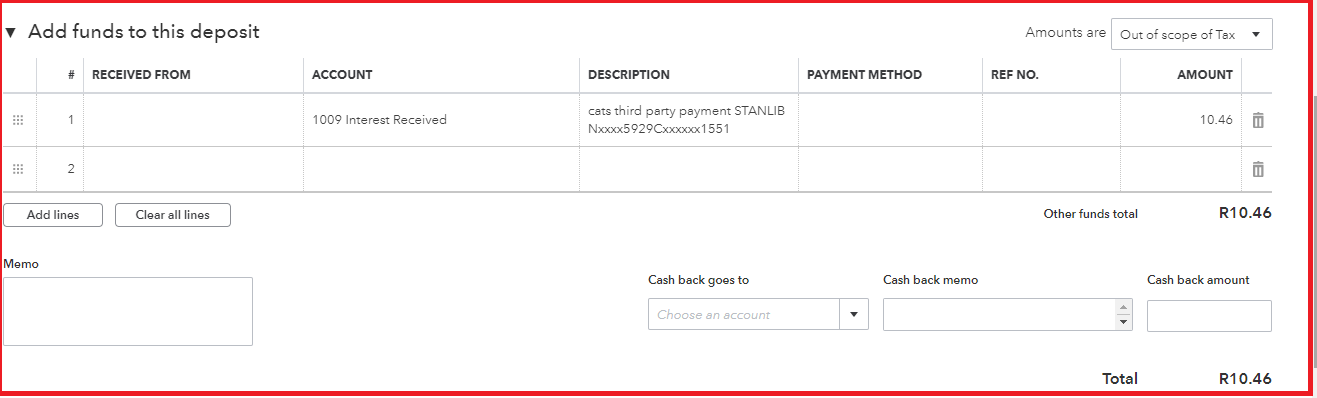This screenshot has height=398, width=1317.
Task: Click the 10.46 amount cell in row 1
Action: [x=1181, y=120]
